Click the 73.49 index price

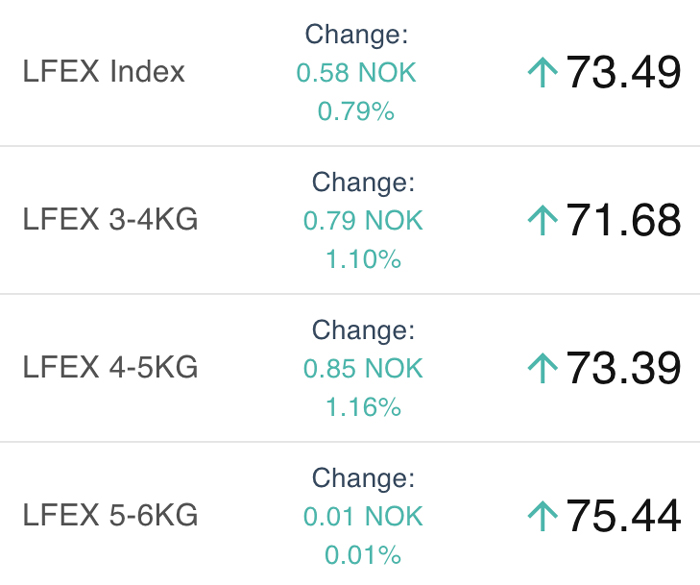tap(624, 72)
